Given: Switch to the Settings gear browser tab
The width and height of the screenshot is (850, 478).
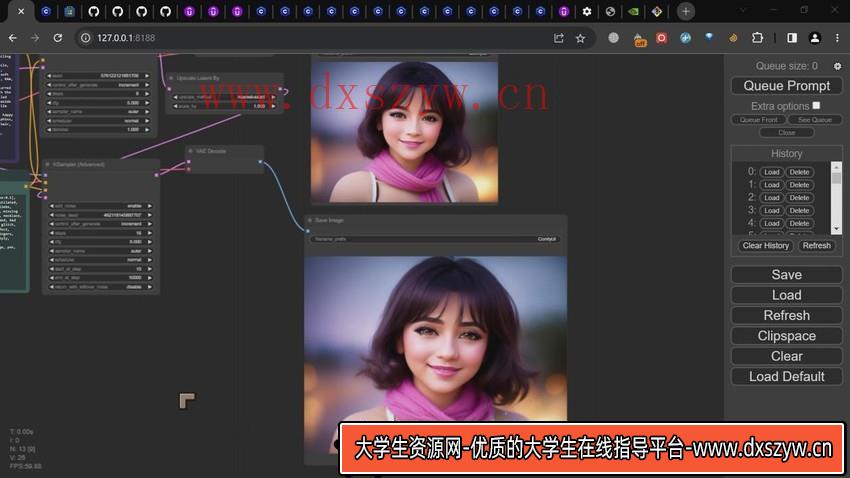Looking at the screenshot, I should pyautogui.click(x=587, y=11).
